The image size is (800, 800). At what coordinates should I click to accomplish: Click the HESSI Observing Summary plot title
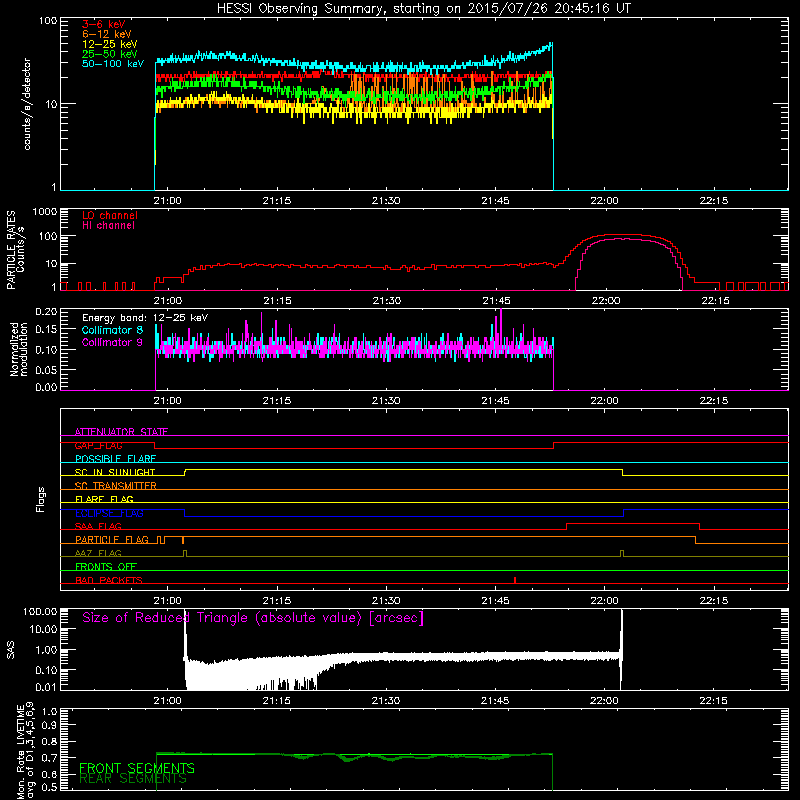point(424,9)
